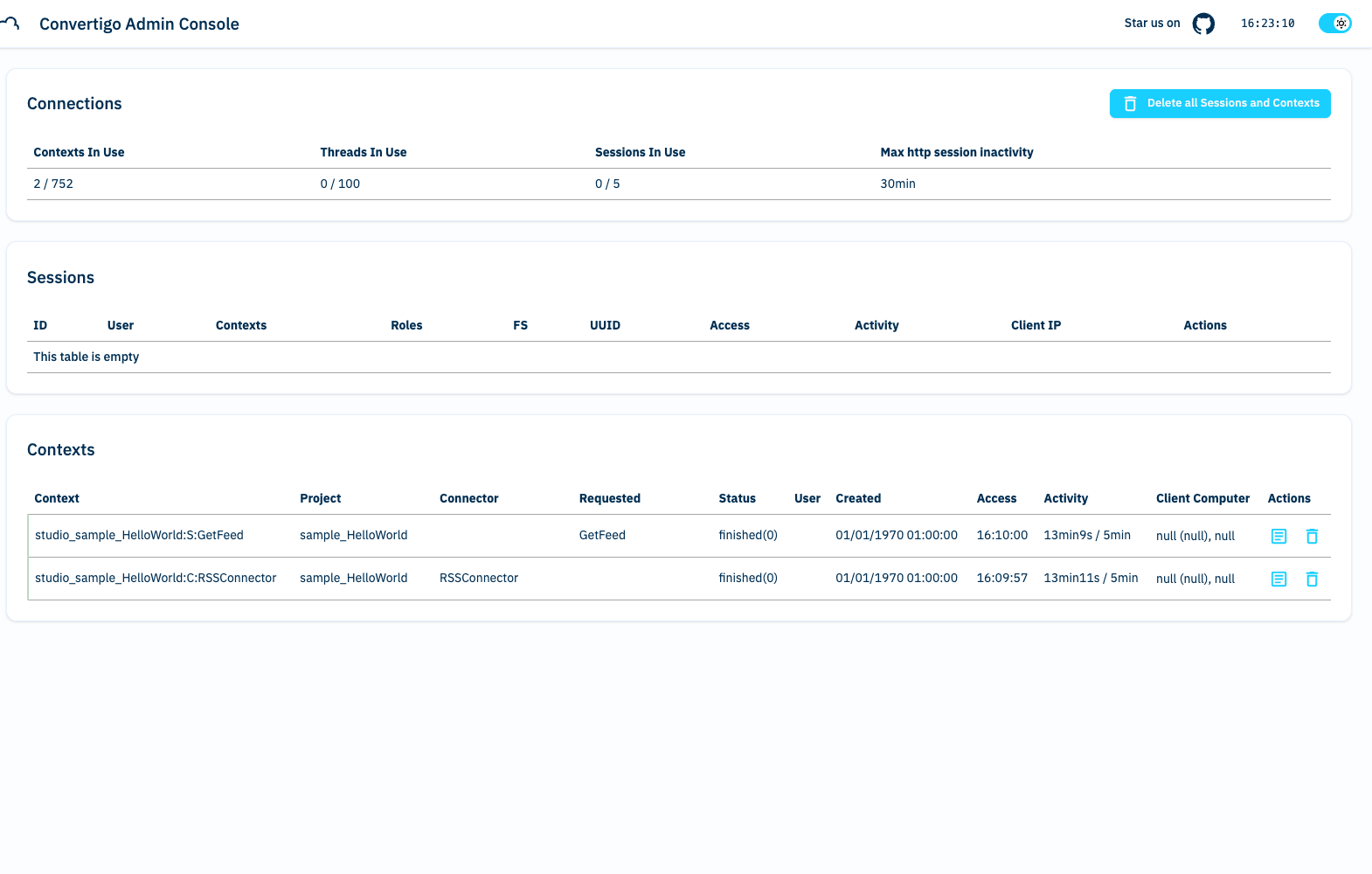View details icon for RSSConnector context
The image size is (1372, 874).
(1278, 579)
